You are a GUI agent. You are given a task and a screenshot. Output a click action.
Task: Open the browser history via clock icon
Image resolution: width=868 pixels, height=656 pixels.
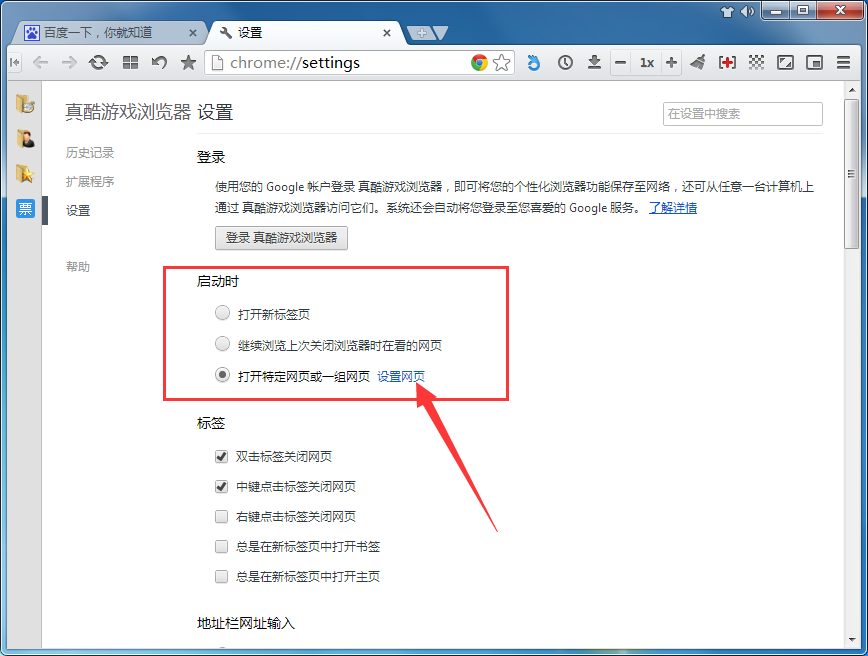(565, 62)
